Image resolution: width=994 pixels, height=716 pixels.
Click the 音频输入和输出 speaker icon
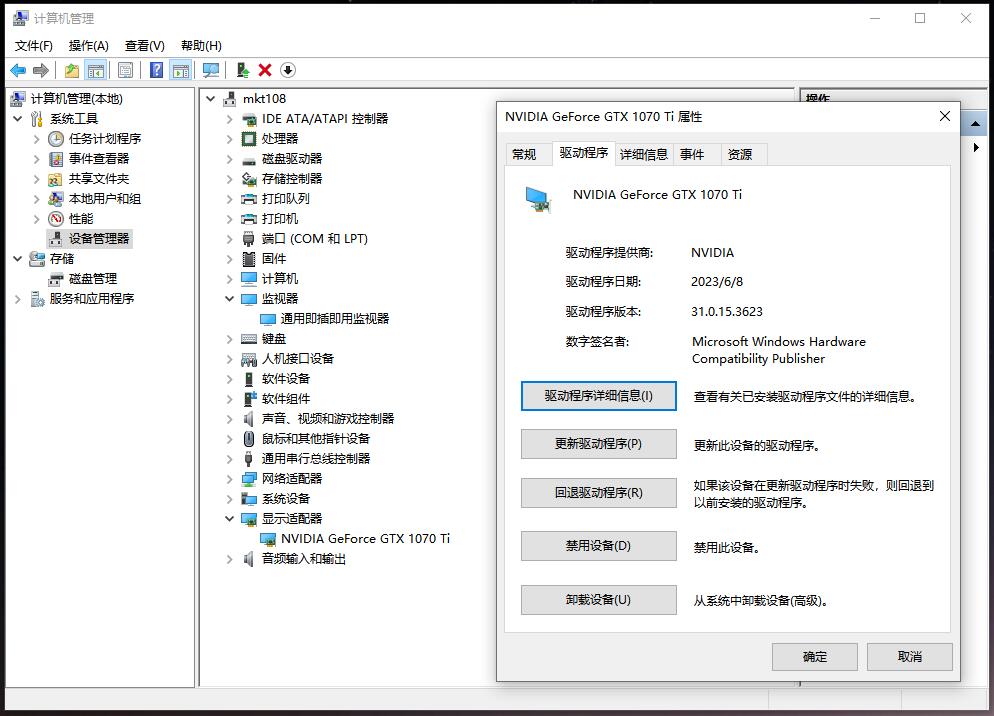pyautogui.click(x=249, y=559)
